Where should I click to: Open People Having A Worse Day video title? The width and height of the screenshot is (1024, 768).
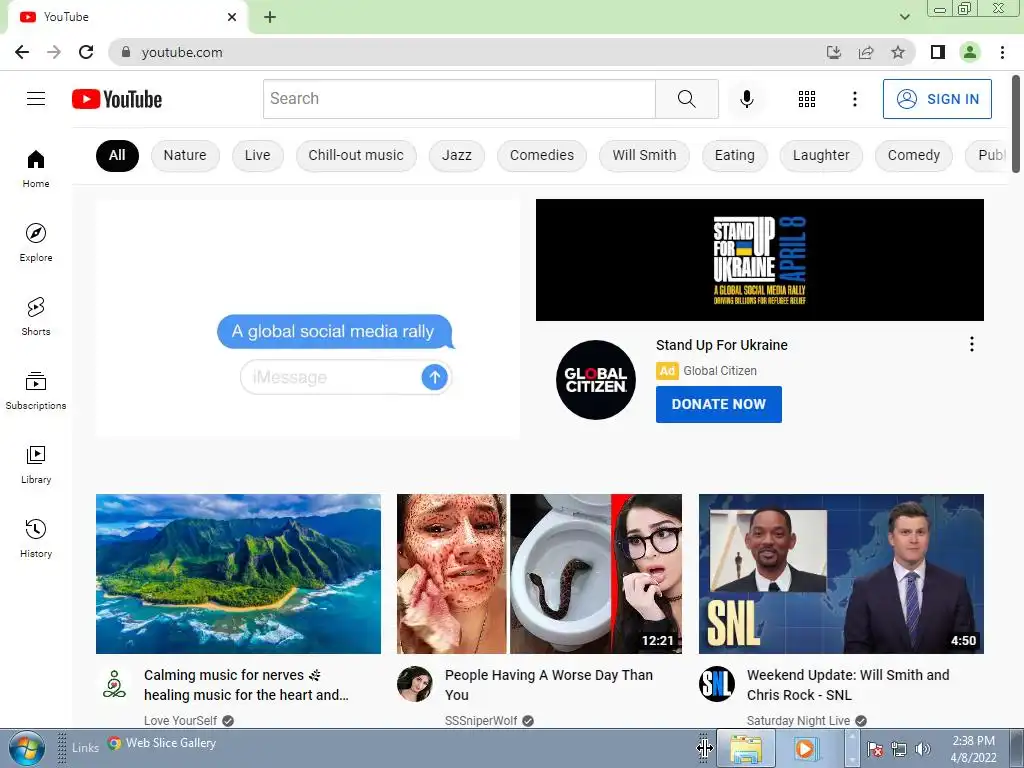point(549,685)
